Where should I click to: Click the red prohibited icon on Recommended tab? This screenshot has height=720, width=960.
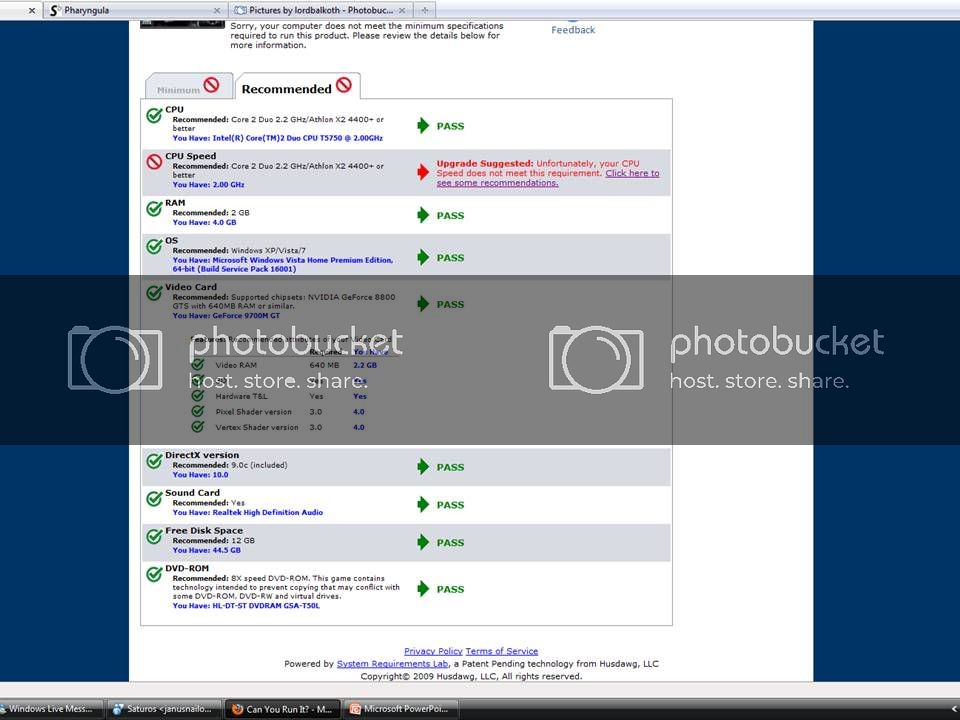(x=344, y=84)
